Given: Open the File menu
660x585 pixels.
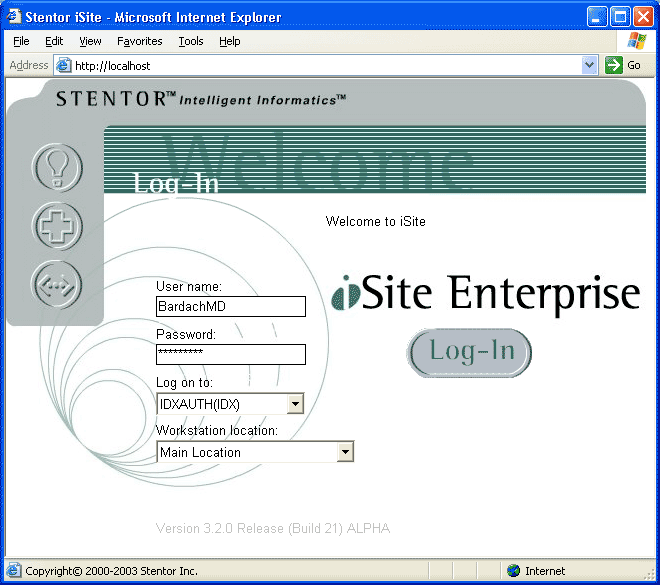Looking at the screenshot, I should point(21,41).
